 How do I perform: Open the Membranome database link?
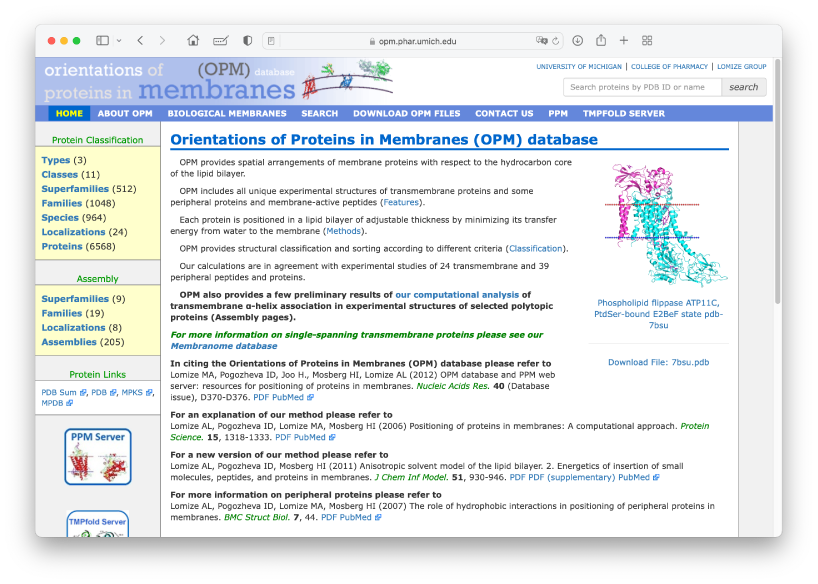224,346
